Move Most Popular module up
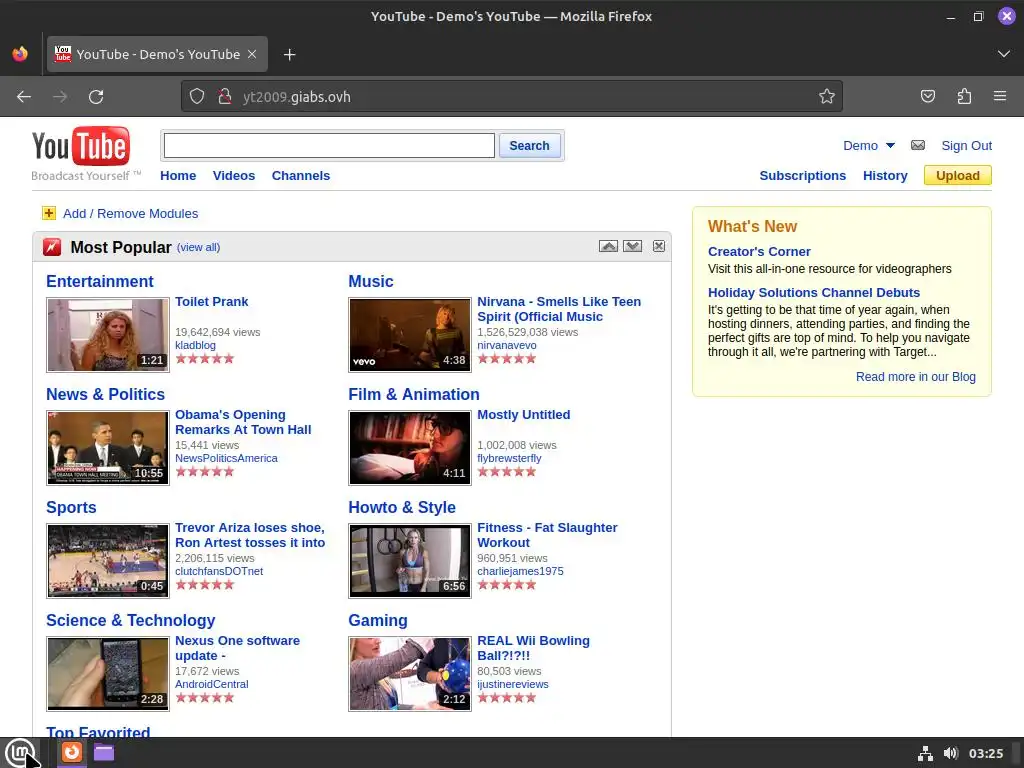 pos(608,246)
